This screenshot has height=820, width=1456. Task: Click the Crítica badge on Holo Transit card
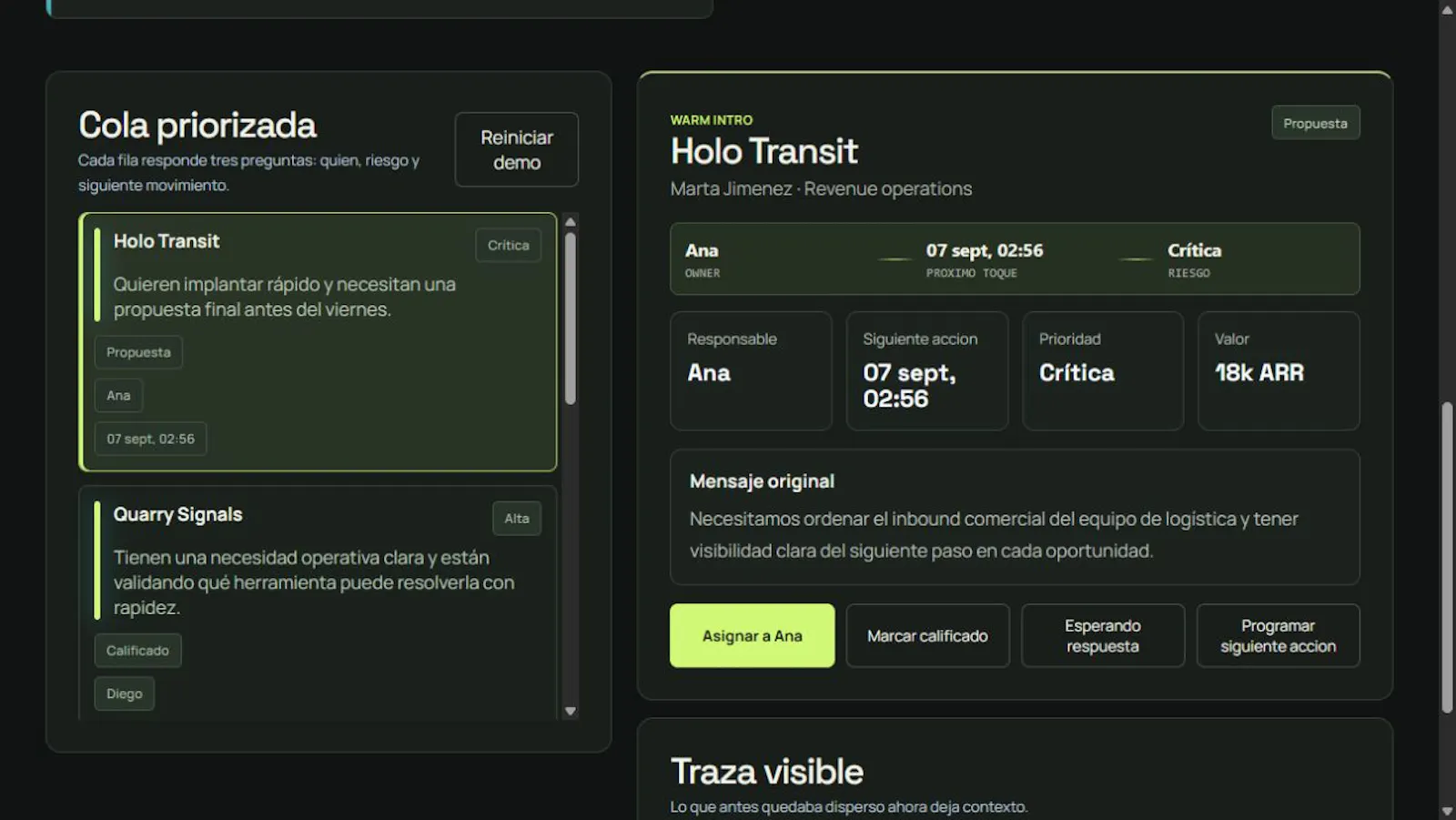coord(508,245)
